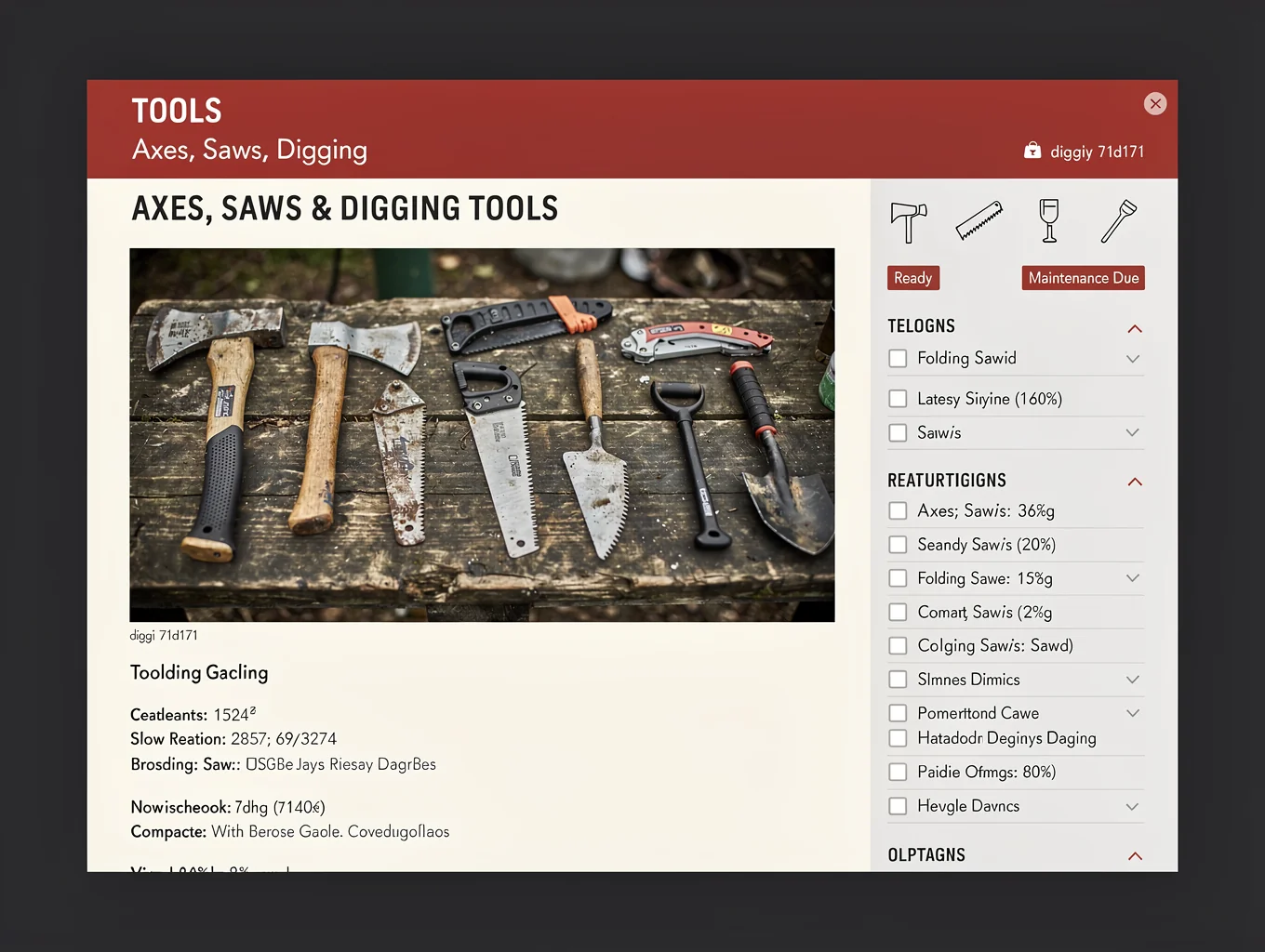The image size is (1265, 952).
Task: Expand the Sawis row dropdown arrow
Action: coord(1133,432)
